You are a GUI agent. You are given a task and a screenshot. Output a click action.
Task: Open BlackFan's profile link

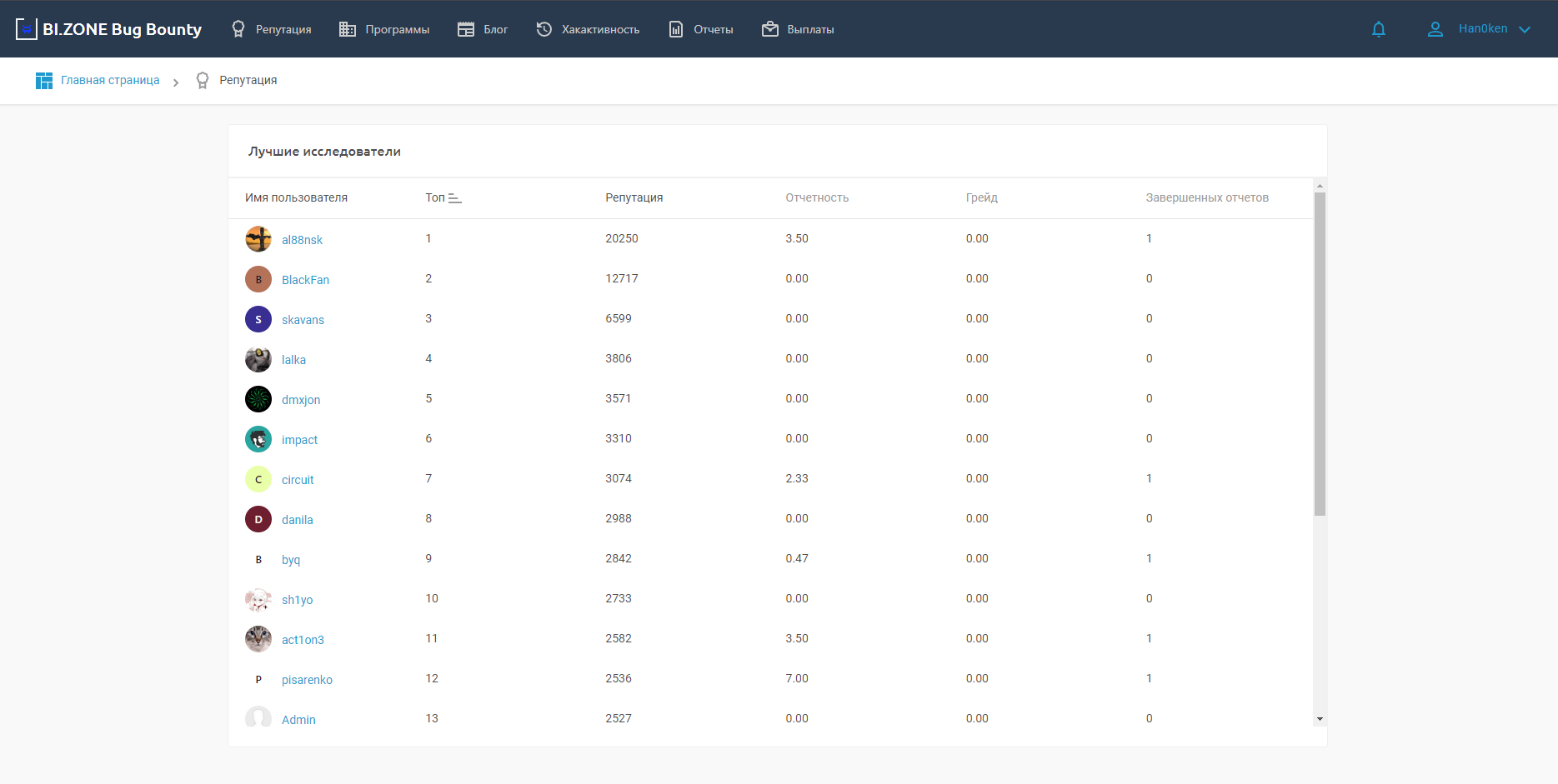pos(305,280)
